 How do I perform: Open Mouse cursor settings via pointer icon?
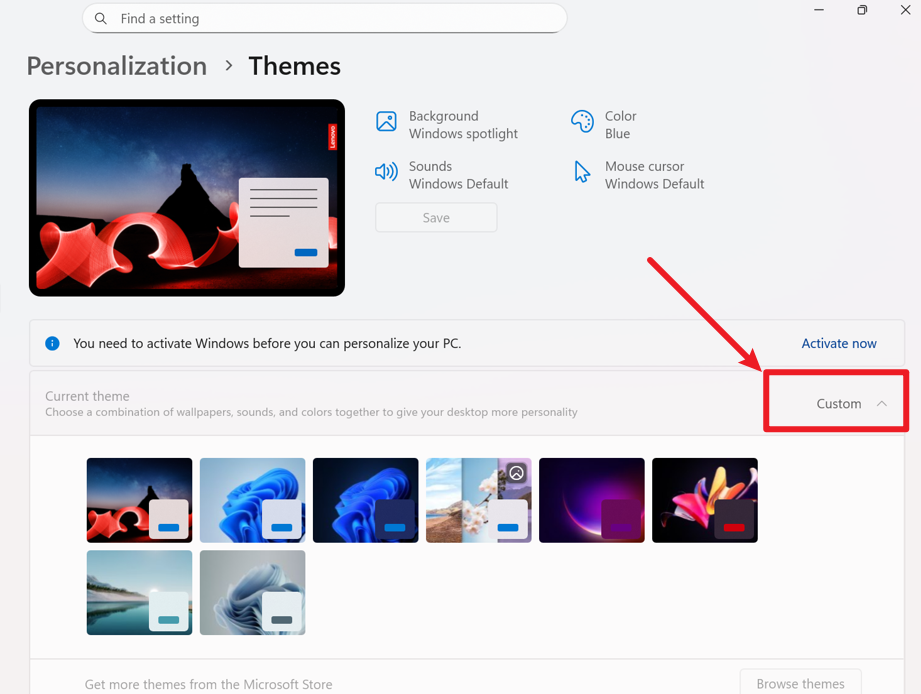pos(581,171)
